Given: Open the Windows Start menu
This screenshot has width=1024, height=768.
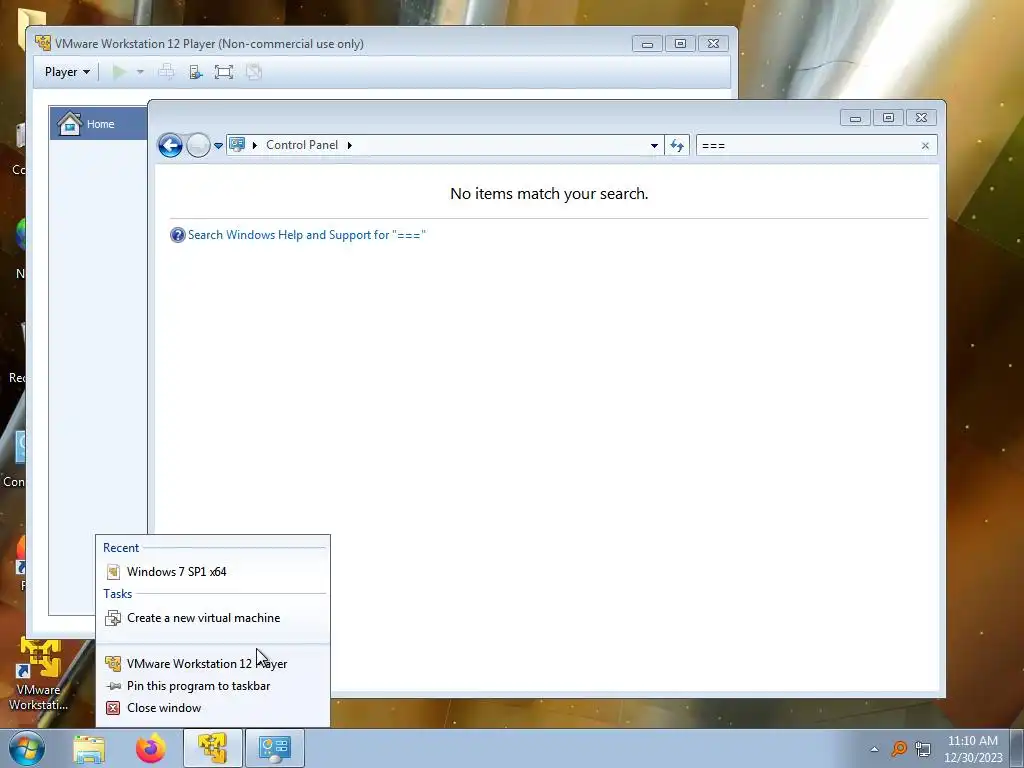Looking at the screenshot, I should (x=26, y=748).
